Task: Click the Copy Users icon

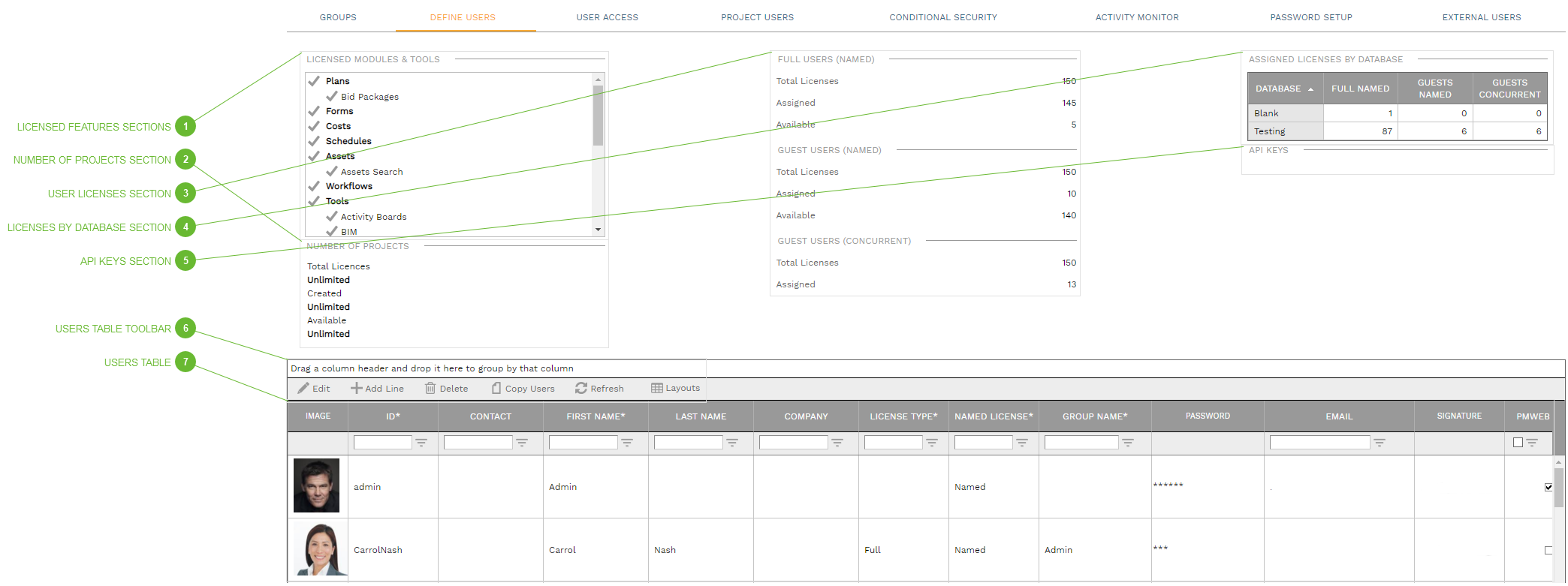Action: [x=496, y=389]
